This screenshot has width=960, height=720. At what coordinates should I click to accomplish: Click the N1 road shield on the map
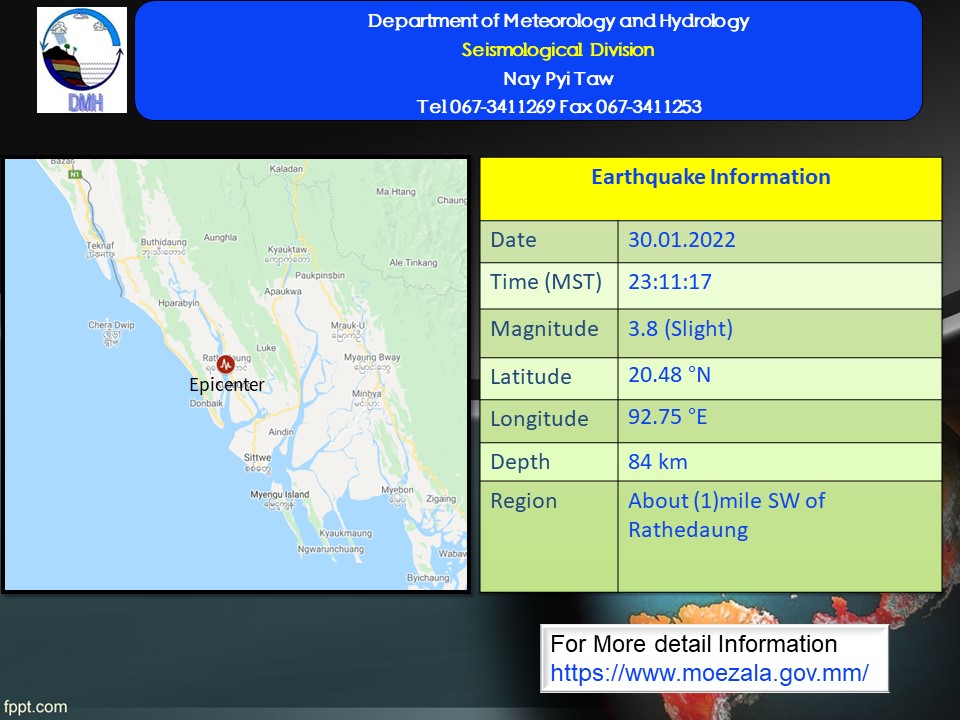[x=75, y=174]
